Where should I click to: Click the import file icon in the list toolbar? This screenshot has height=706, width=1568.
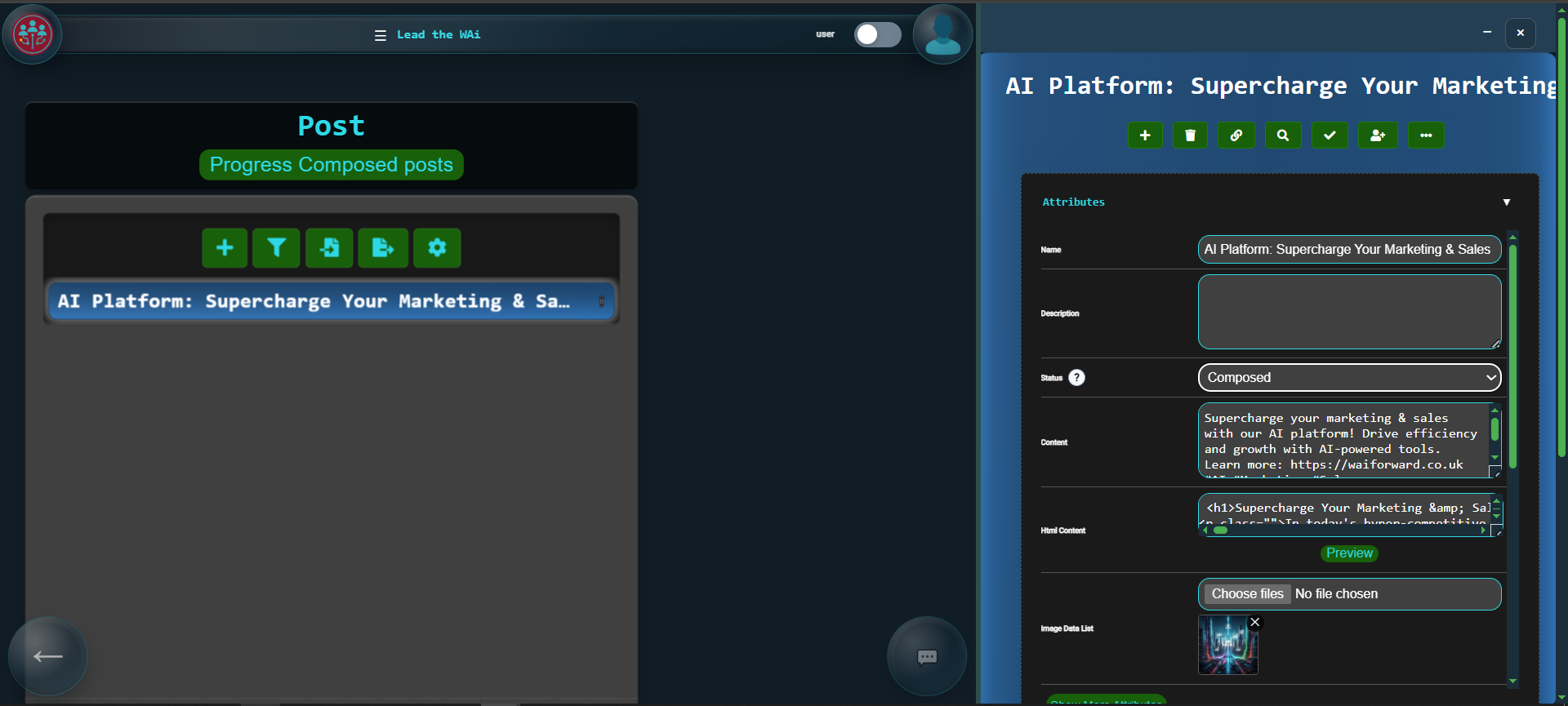[x=329, y=248]
